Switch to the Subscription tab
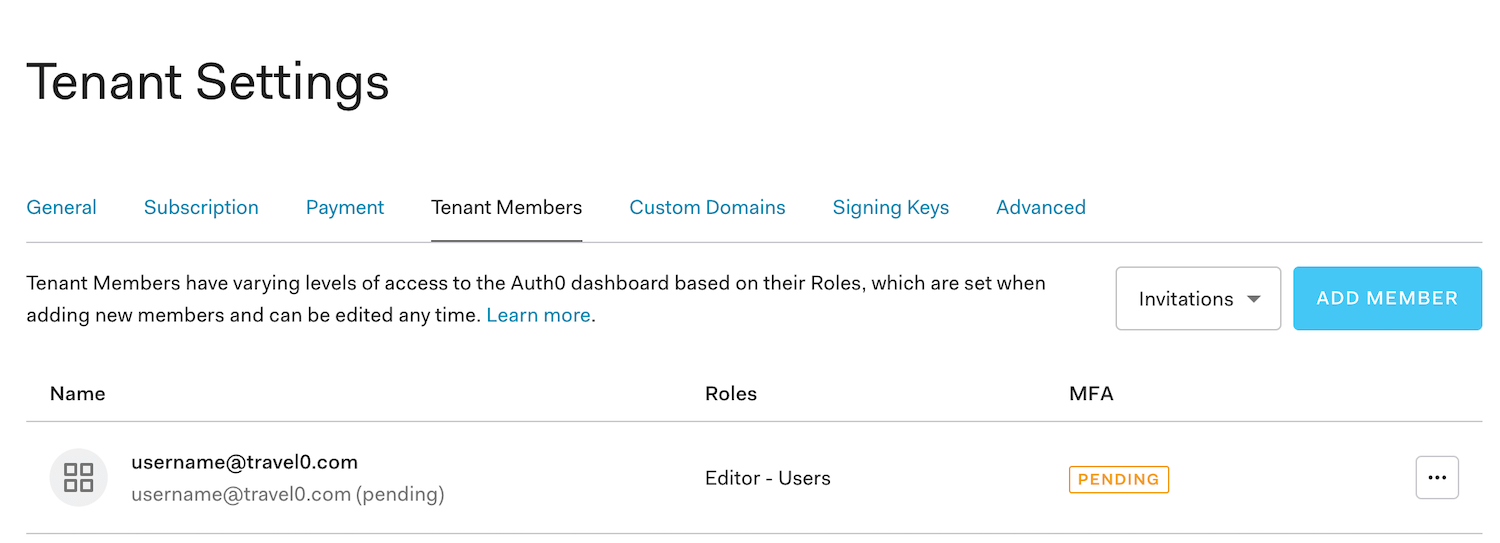1500x543 pixels. 201,207
